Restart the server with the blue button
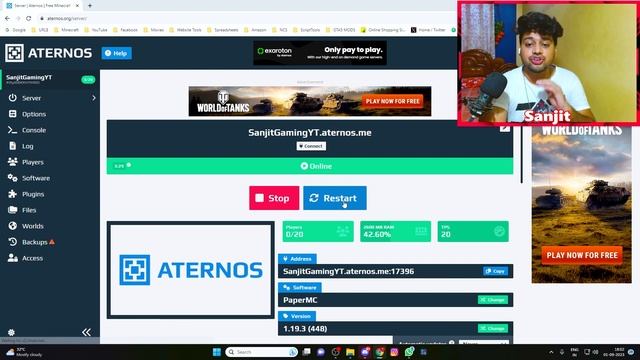Viewport: 640px width, 360px height. point(335,198)
